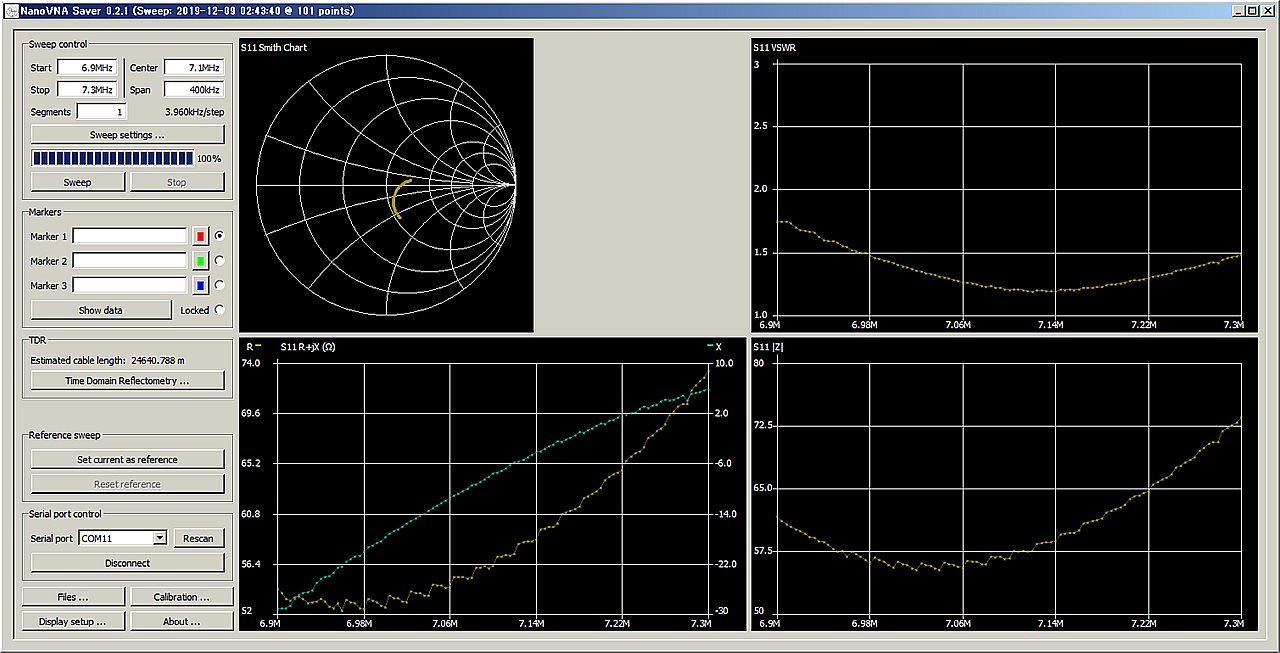The width and height of the screenshot is (1280, 653).
Task: Open Display setup button
Action: pos(73,621)
